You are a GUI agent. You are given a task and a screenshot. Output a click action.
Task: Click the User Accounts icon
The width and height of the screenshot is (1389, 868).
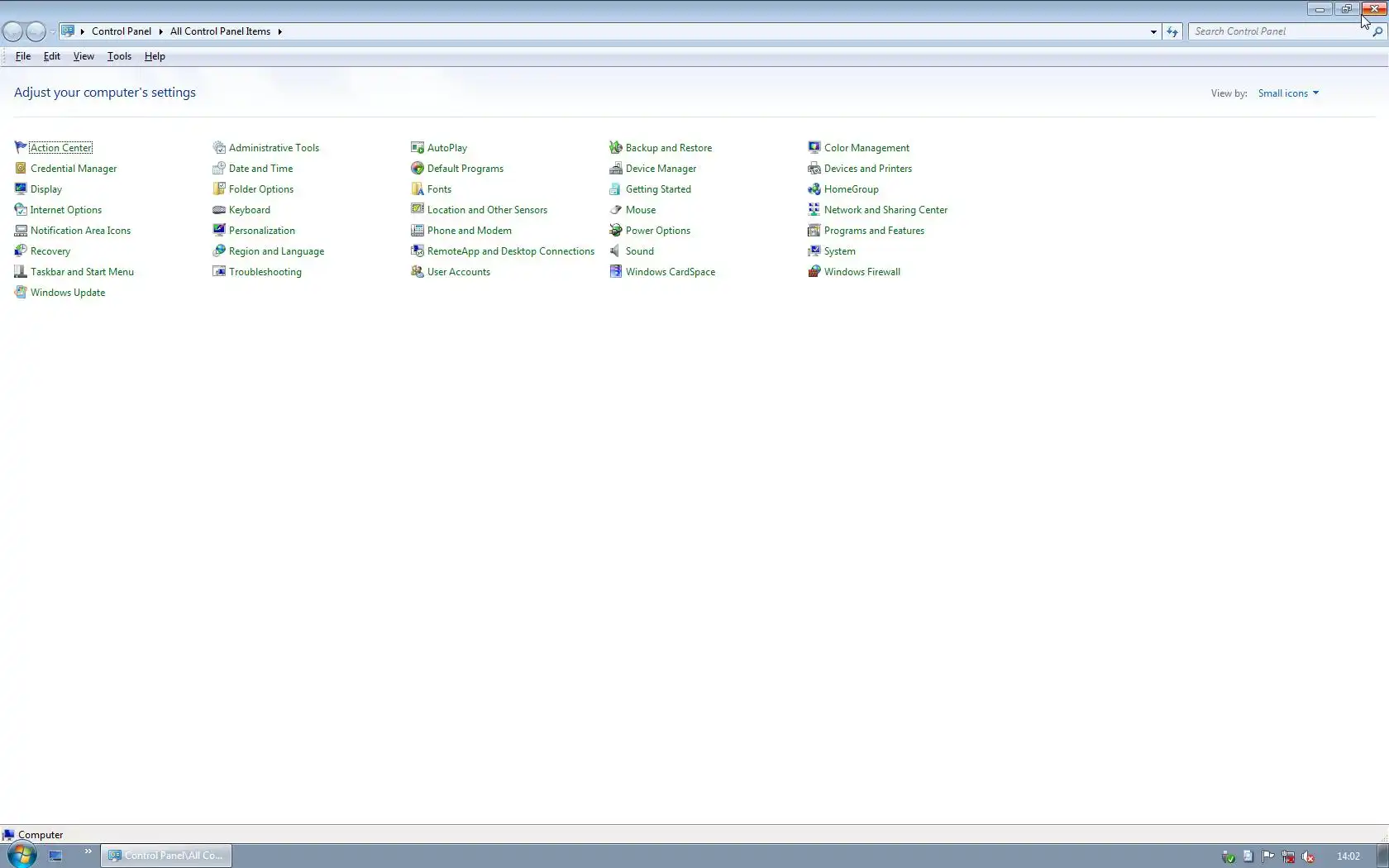[x=418, y=271]
